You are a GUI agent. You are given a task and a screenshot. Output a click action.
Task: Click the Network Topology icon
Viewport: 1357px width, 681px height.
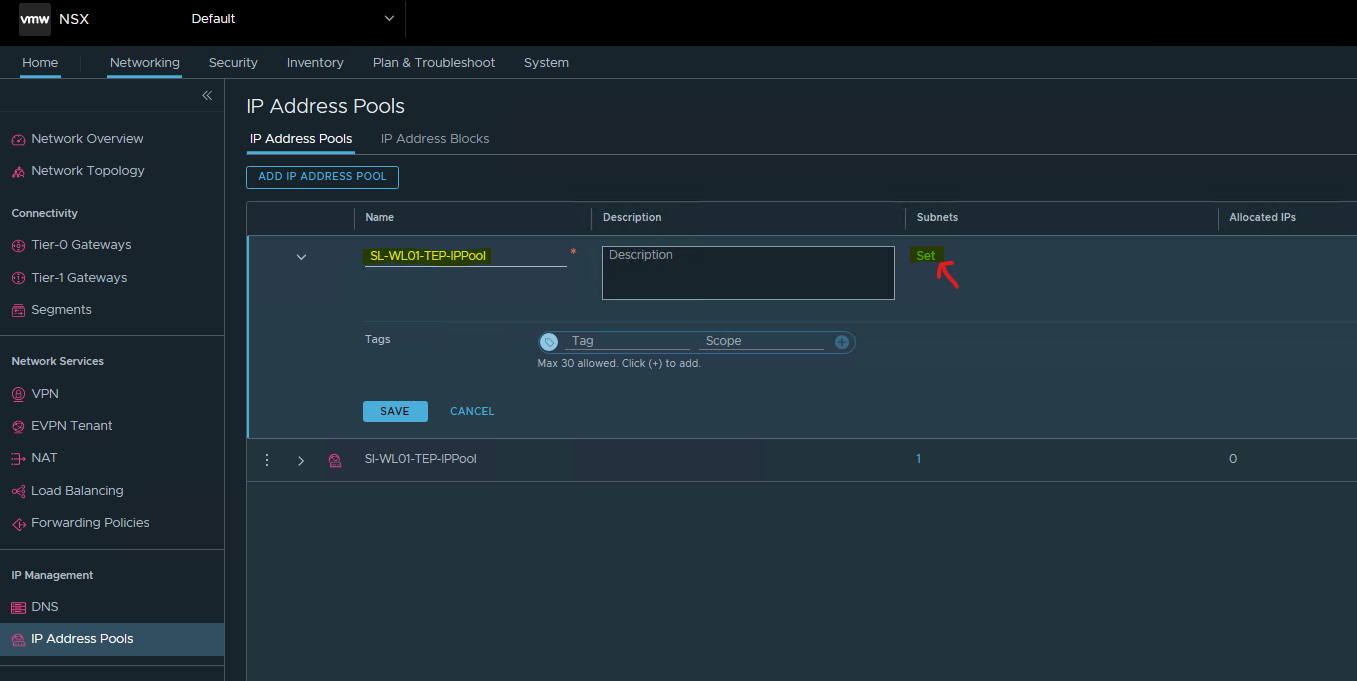point(18,171)
